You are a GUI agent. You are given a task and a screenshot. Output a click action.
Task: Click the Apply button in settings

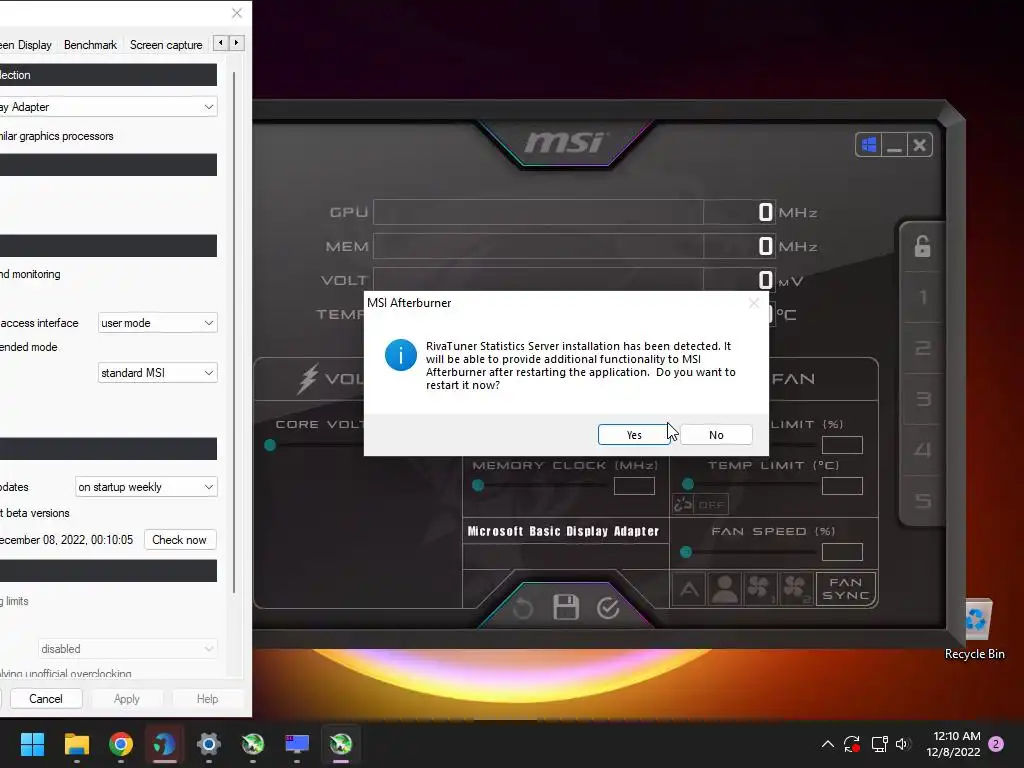pos(127,699)
